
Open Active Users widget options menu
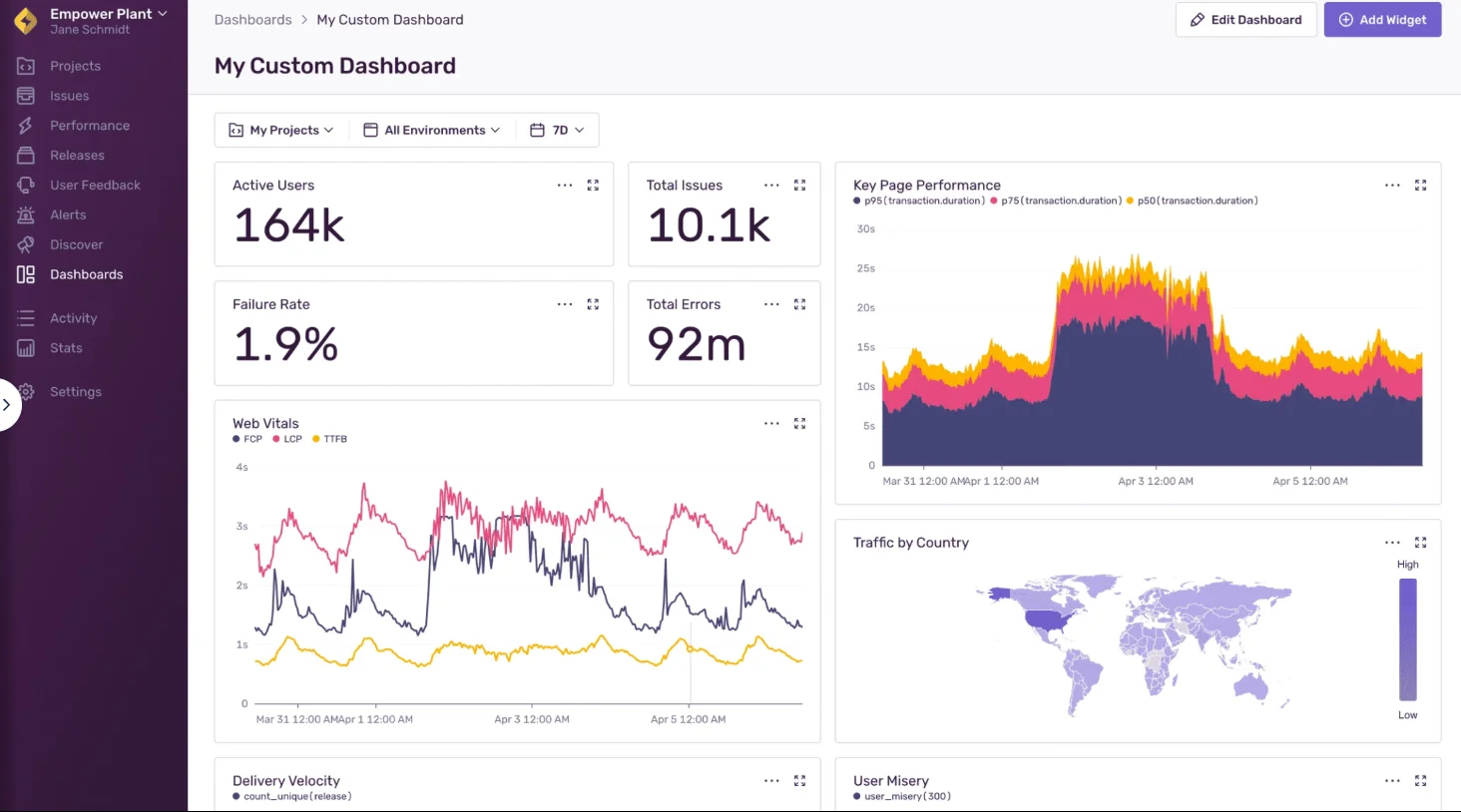[x=565, y=186]
